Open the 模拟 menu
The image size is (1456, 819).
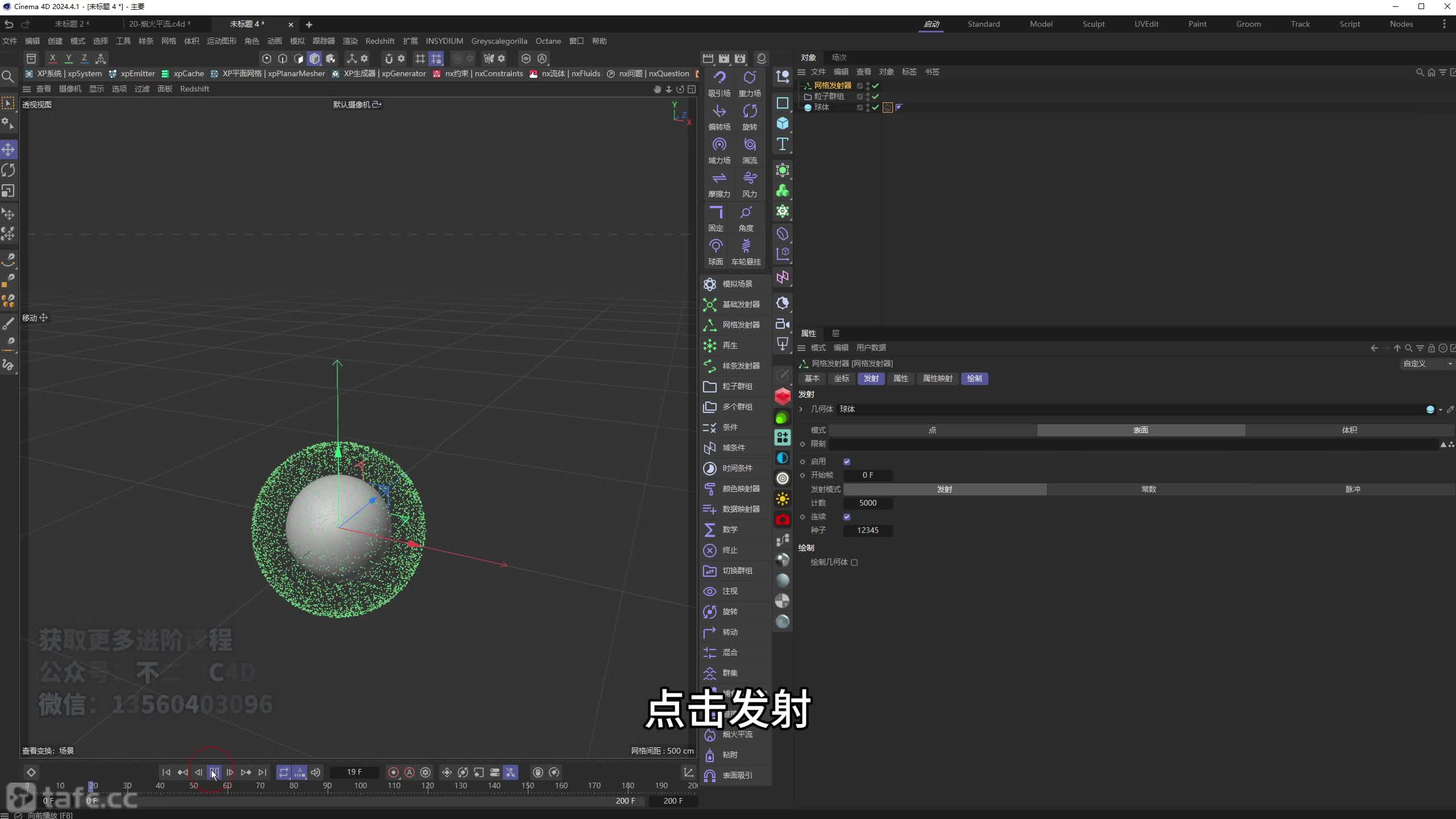point(297,41)
